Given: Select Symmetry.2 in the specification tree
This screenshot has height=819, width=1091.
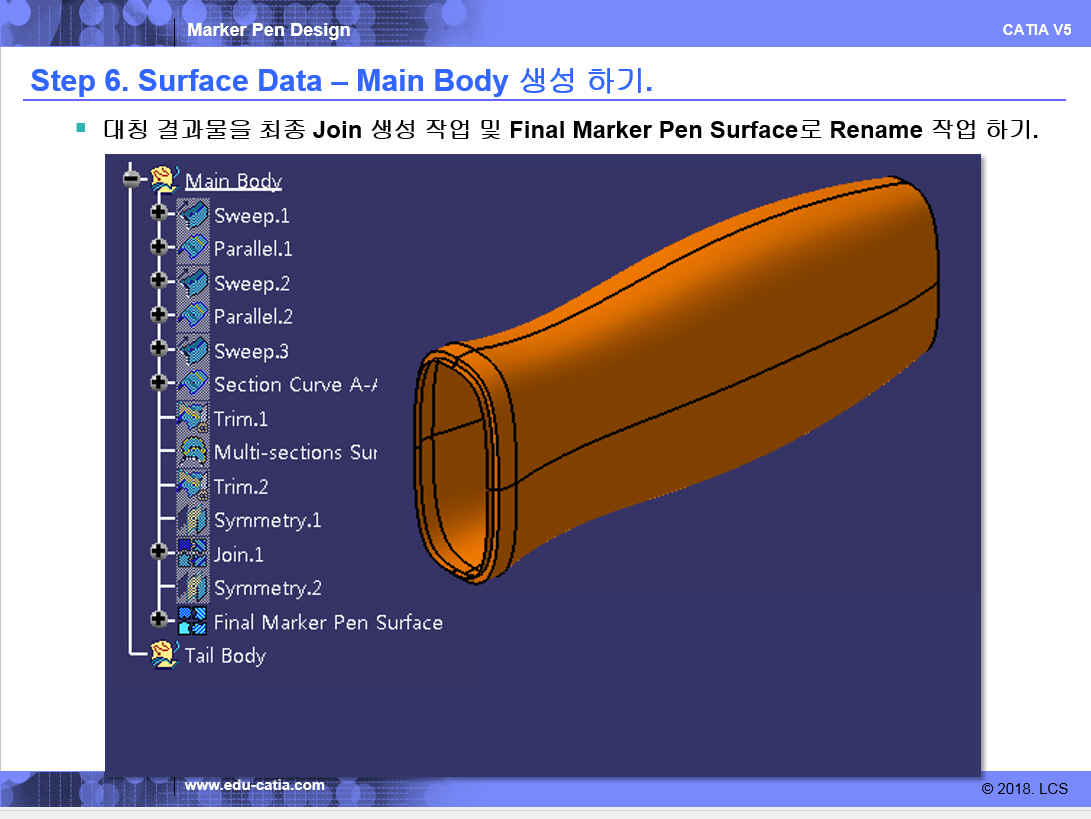Looking at the screenshot, I should click(x=267, y=588).
